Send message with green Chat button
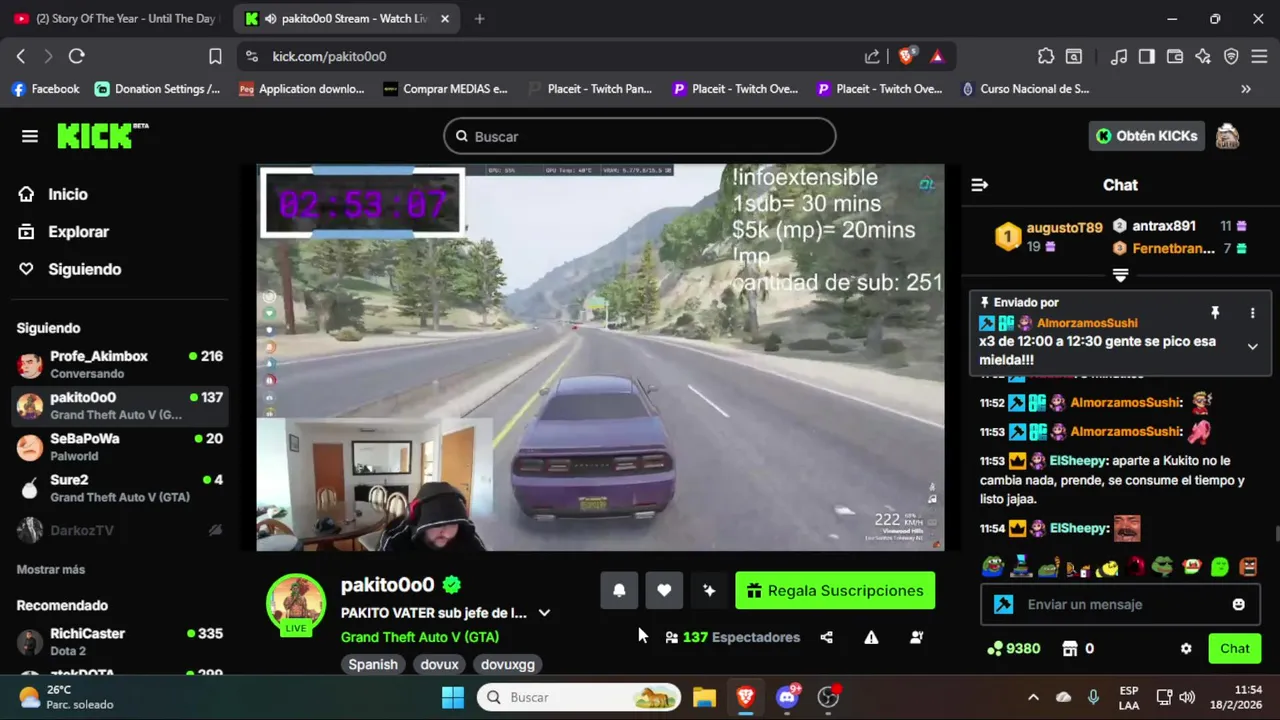This screenshot has width=1280, height=720. tap(1234, 648)
